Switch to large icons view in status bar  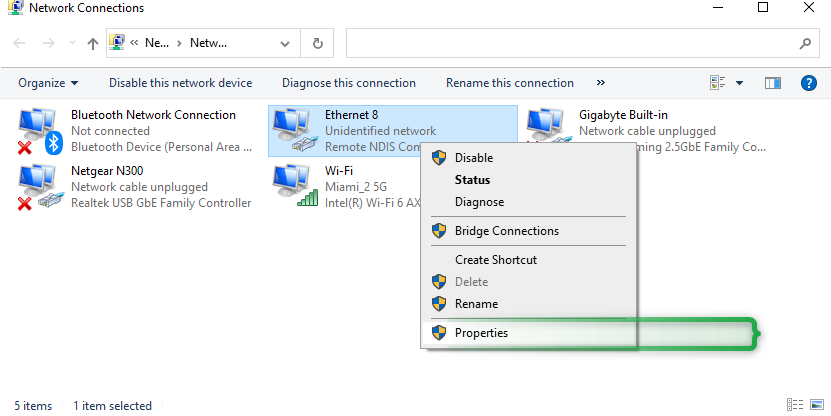817,405
